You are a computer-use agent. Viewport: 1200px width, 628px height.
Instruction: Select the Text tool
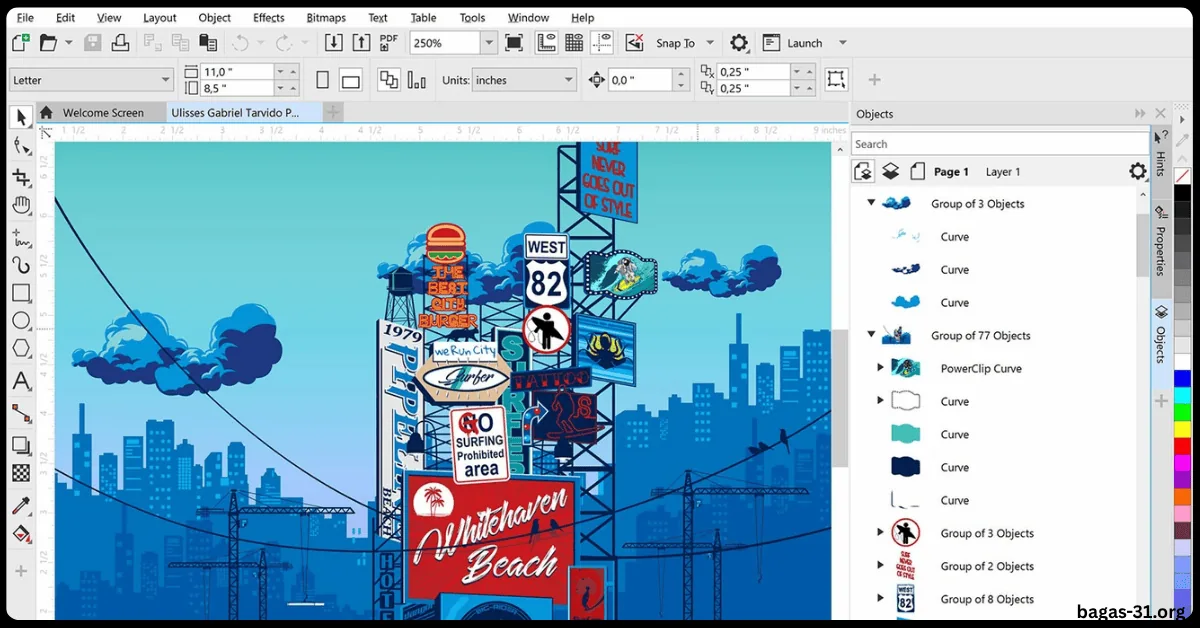20,381
